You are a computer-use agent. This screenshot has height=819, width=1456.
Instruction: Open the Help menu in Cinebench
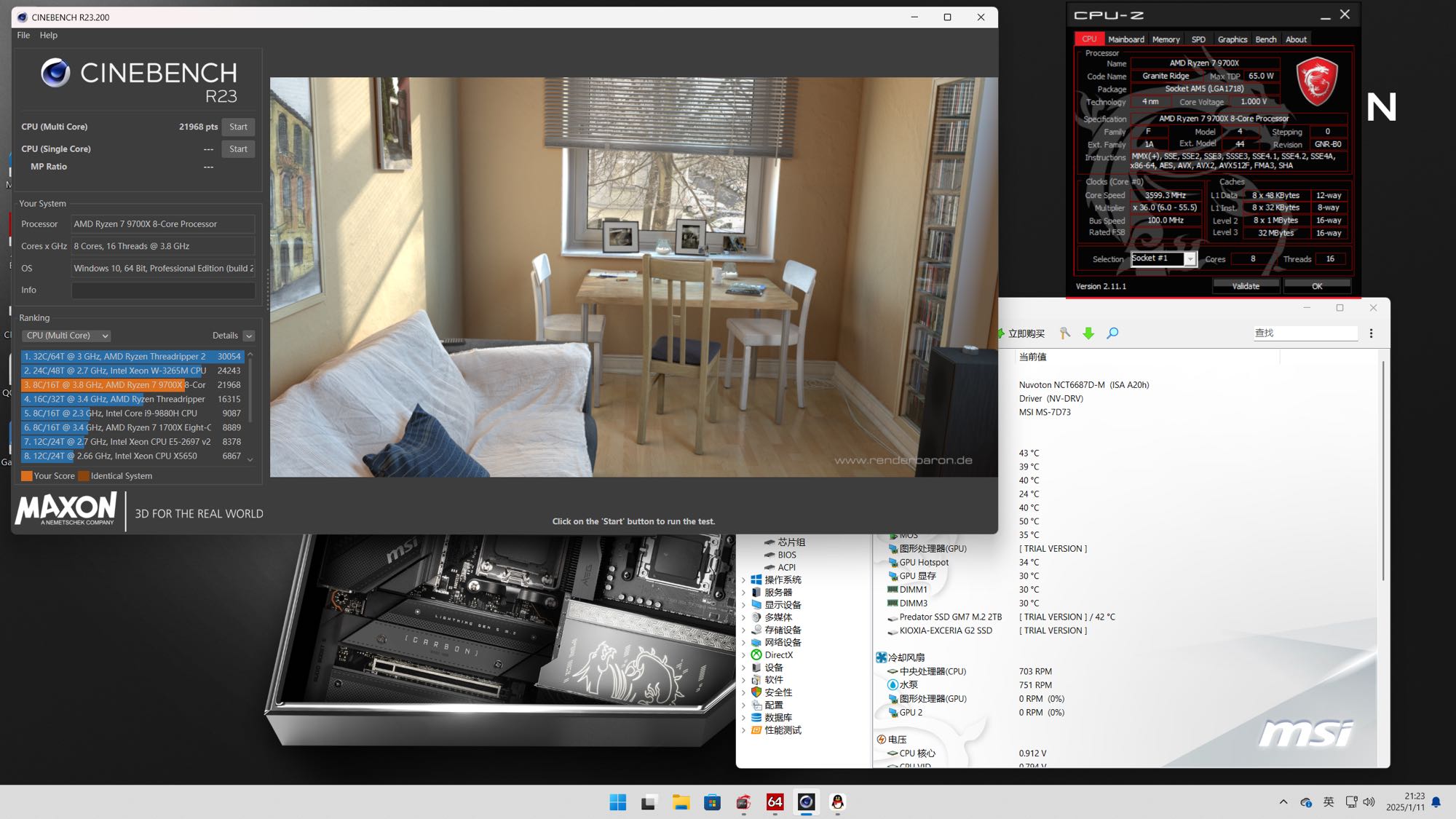[48, 35]
